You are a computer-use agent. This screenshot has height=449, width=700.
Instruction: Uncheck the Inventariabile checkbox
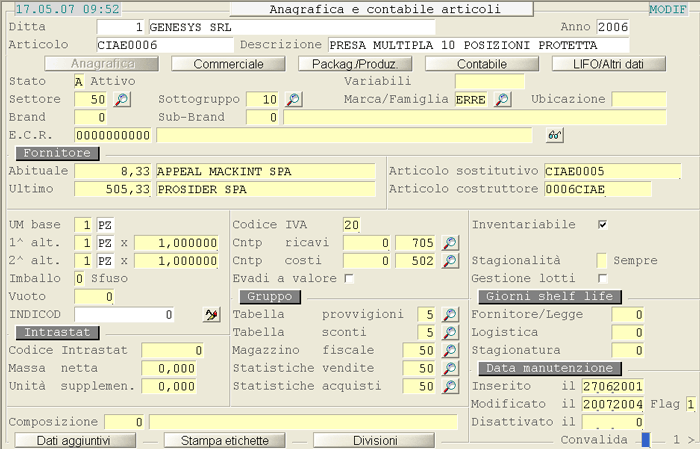(602, 224)
